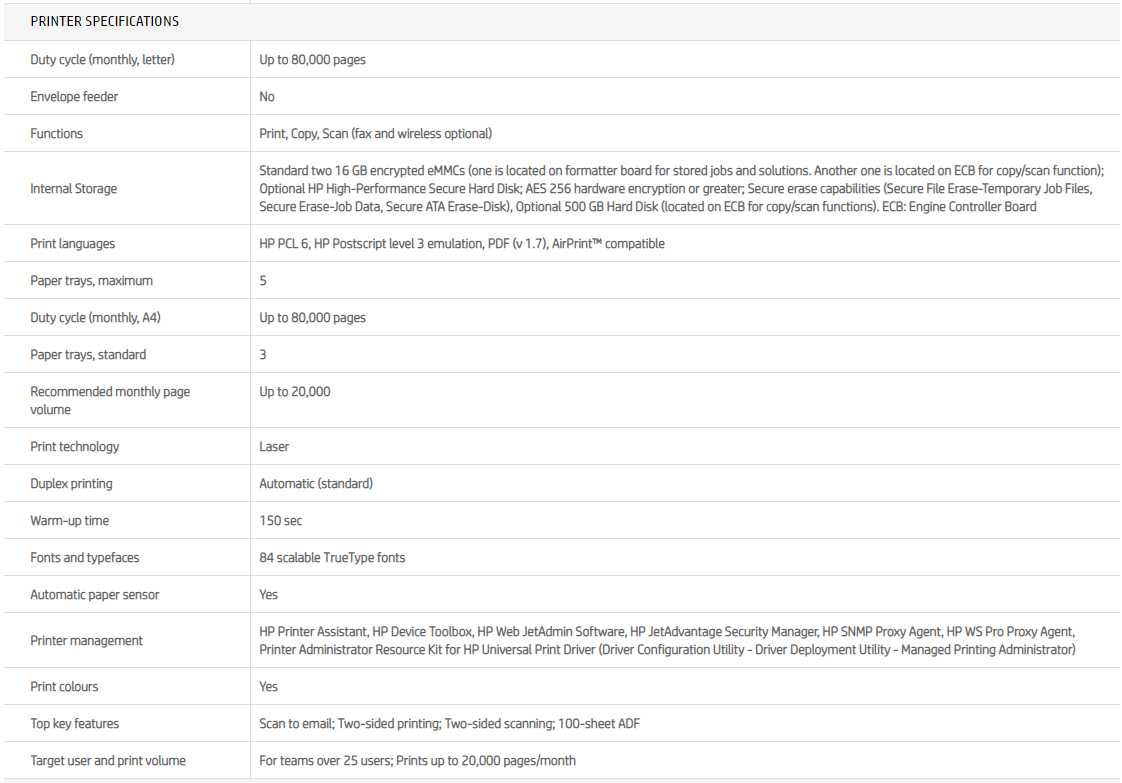This screenshot has height=783, width=1122.
Task: Click the Print technology label
Action: 75,447
